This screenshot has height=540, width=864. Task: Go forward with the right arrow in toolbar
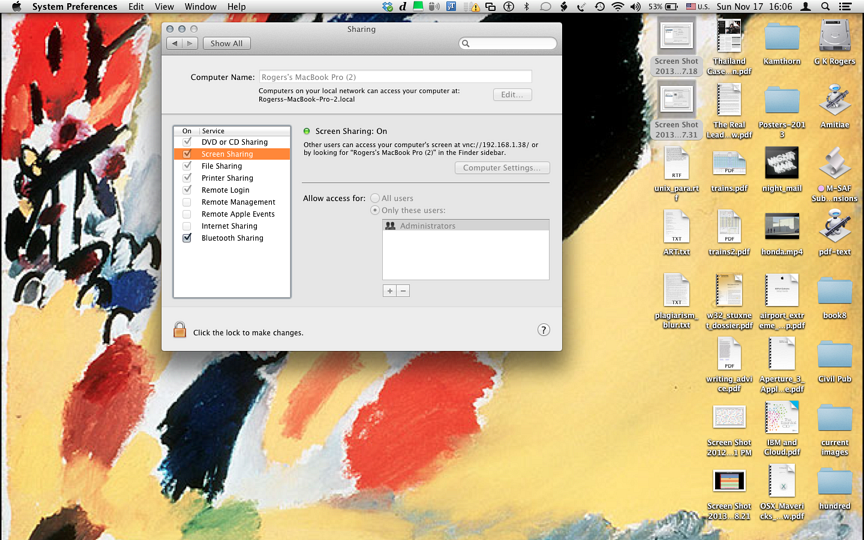coord(190,43)
